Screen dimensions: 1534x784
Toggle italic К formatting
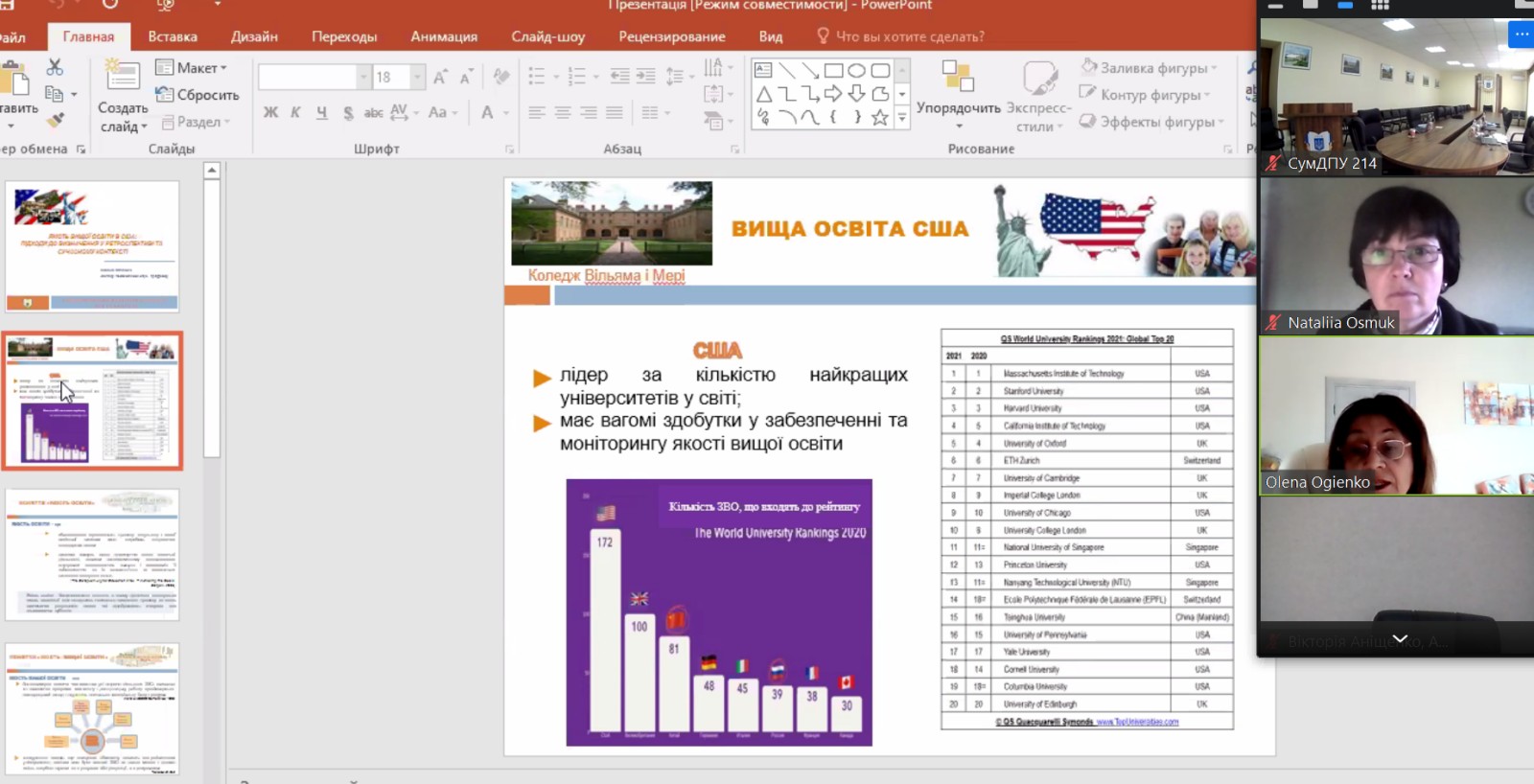(x=295, y=113)
